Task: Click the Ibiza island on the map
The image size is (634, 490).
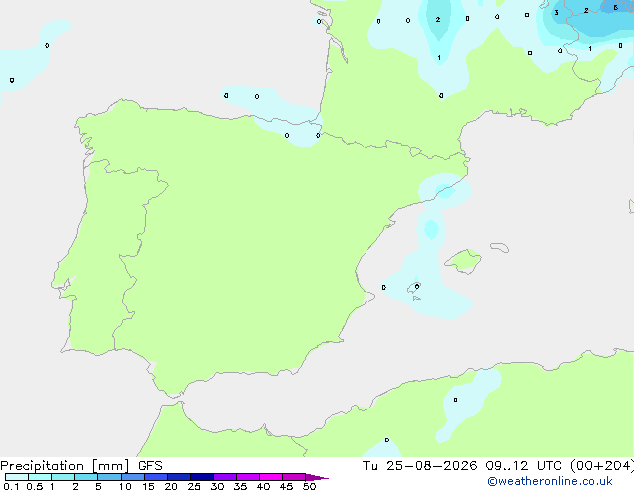Action: (414, 288)
